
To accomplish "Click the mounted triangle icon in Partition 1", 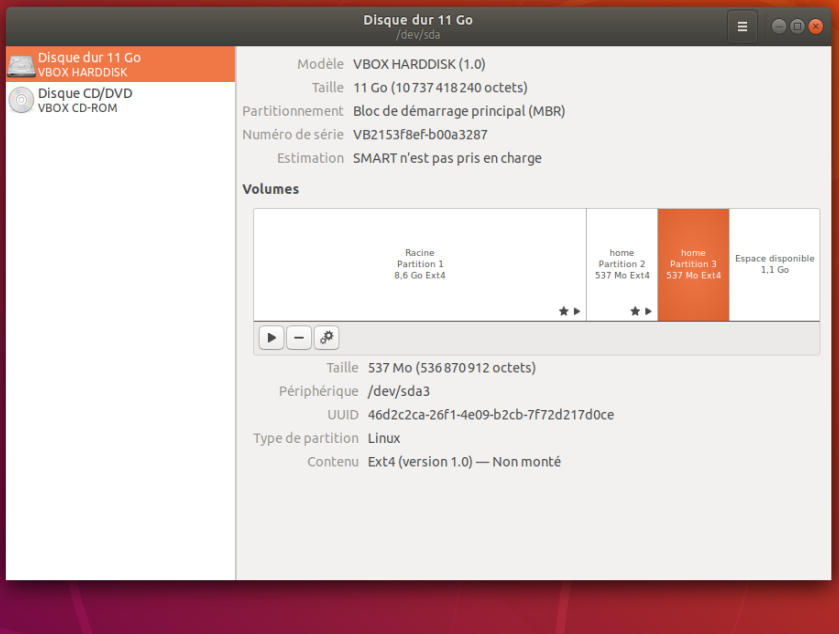I will point(576,311).
